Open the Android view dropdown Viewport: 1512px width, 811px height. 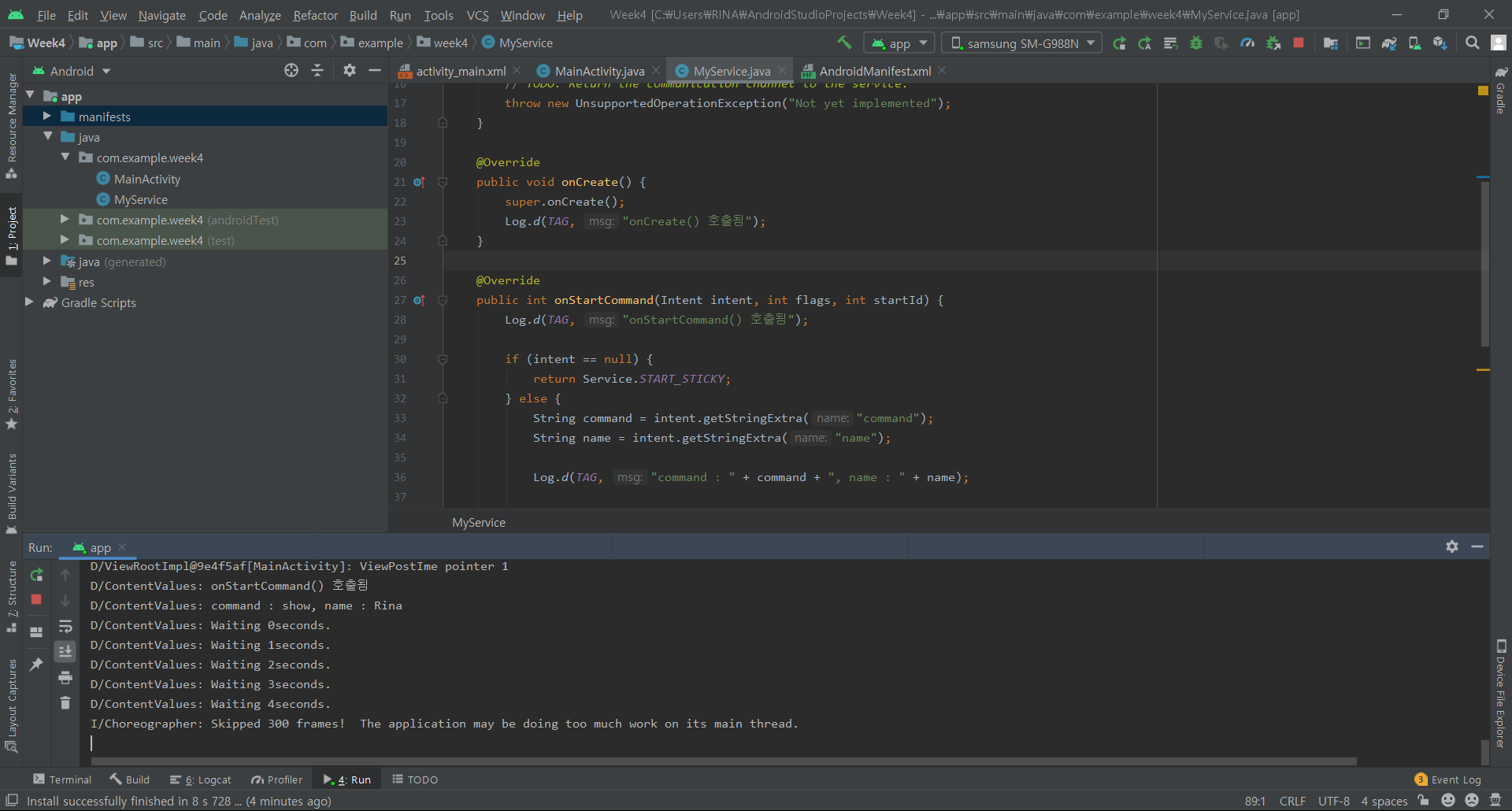coord(72,71)
